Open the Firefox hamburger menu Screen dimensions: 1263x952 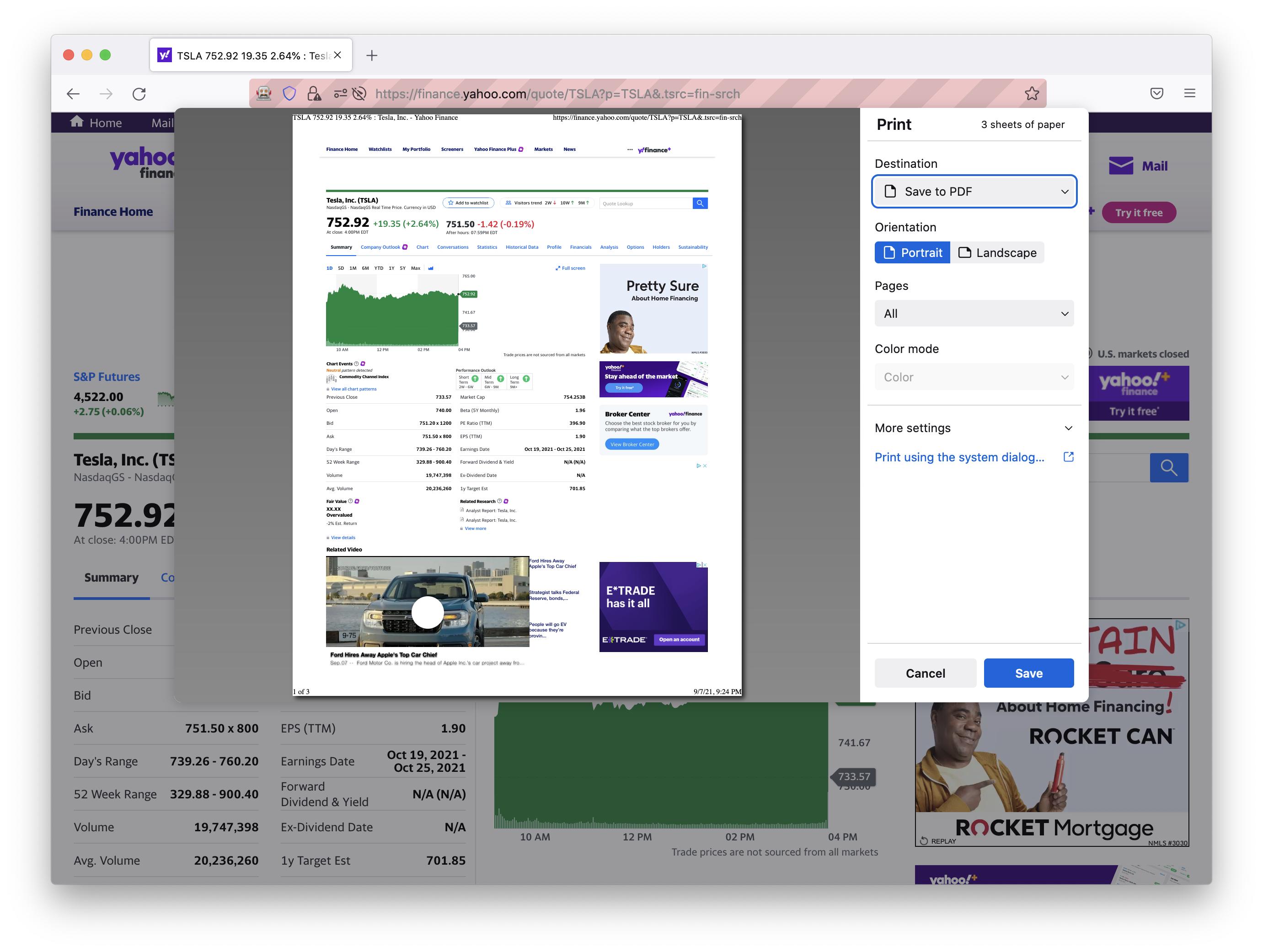pos(1190,93)
